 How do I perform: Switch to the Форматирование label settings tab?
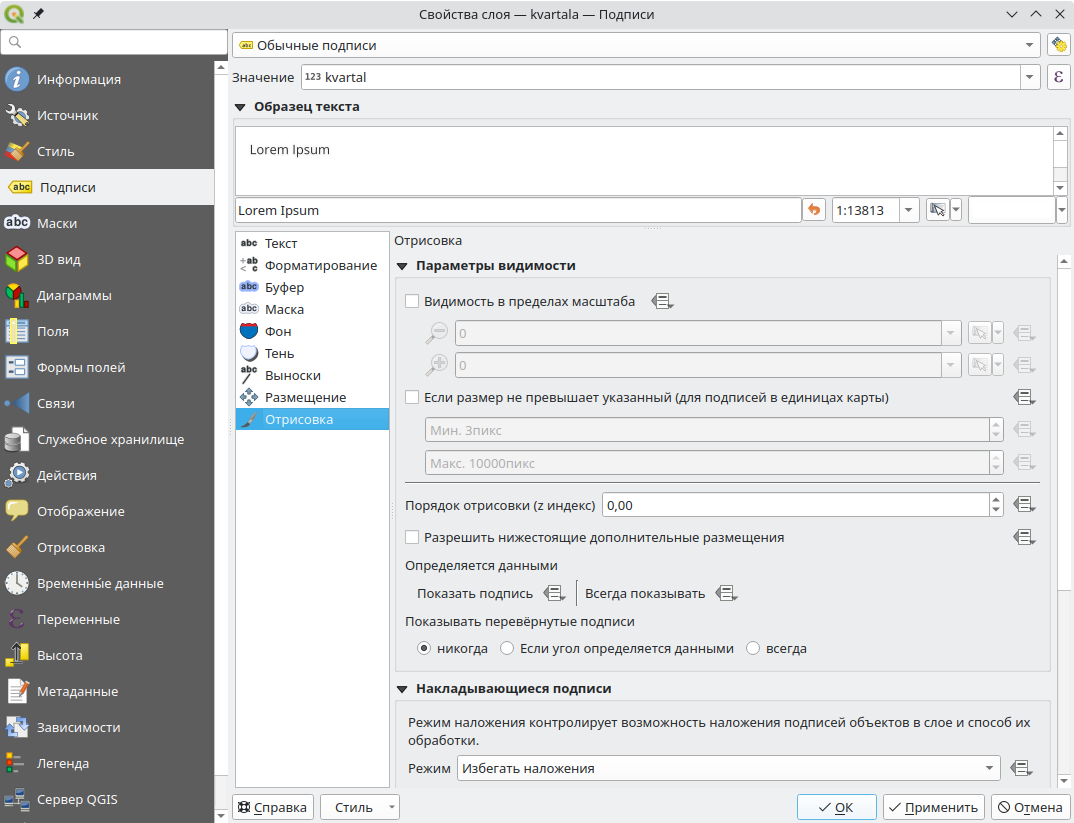pyautogui.click(x=312, y=266)
